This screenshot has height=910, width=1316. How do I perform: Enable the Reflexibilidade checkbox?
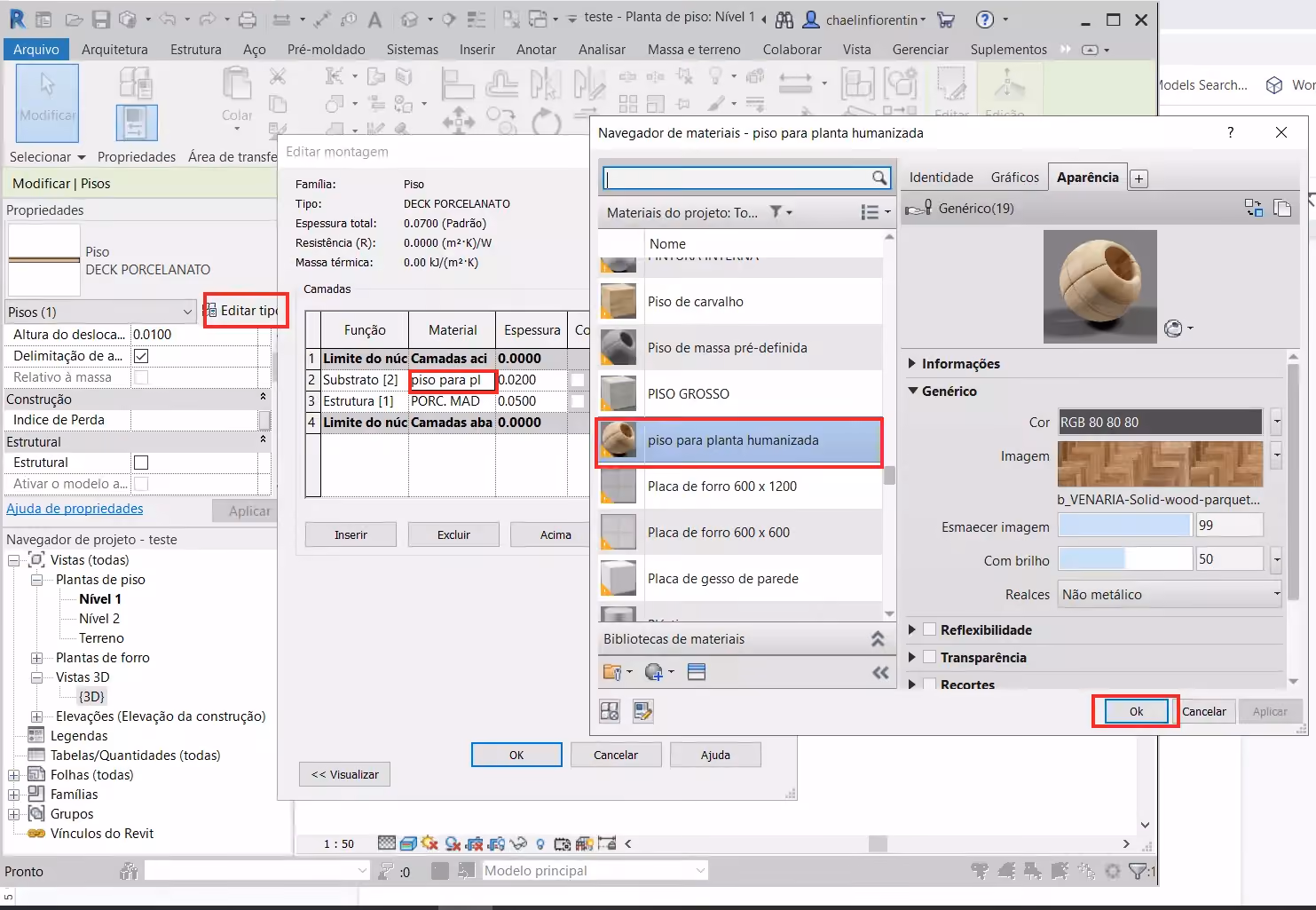click(x=930, y=629)
